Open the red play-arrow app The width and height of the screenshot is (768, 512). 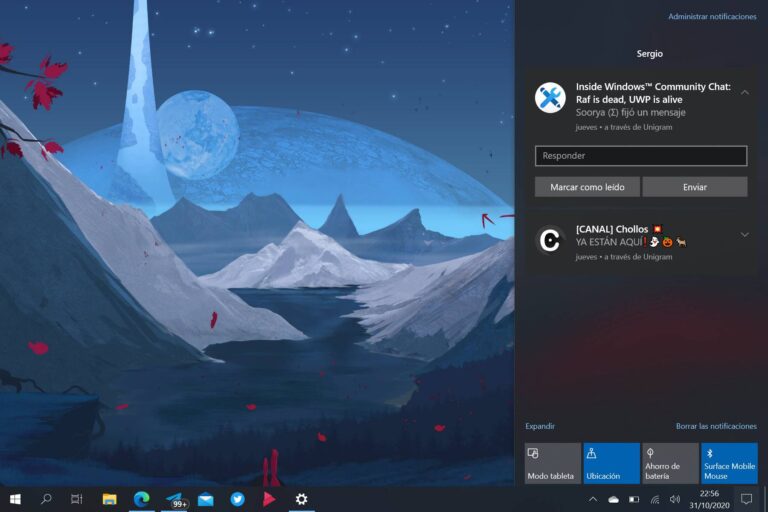[x=269, y=499]
